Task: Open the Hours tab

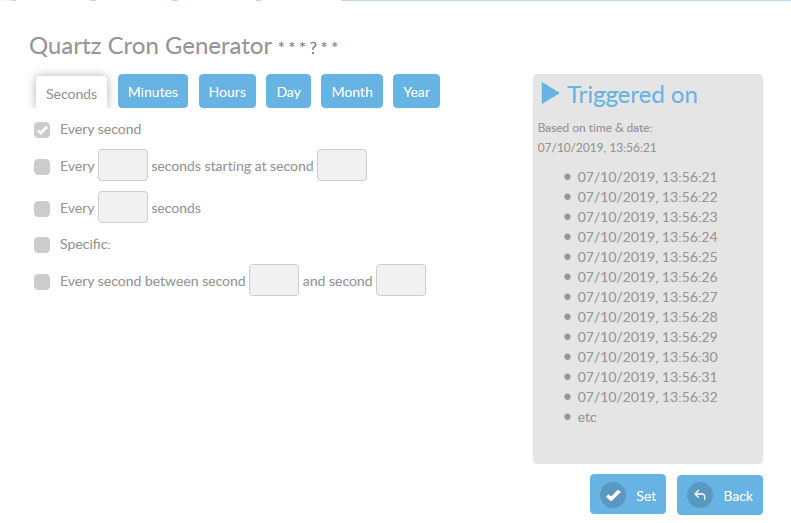Action: point(227,92)
